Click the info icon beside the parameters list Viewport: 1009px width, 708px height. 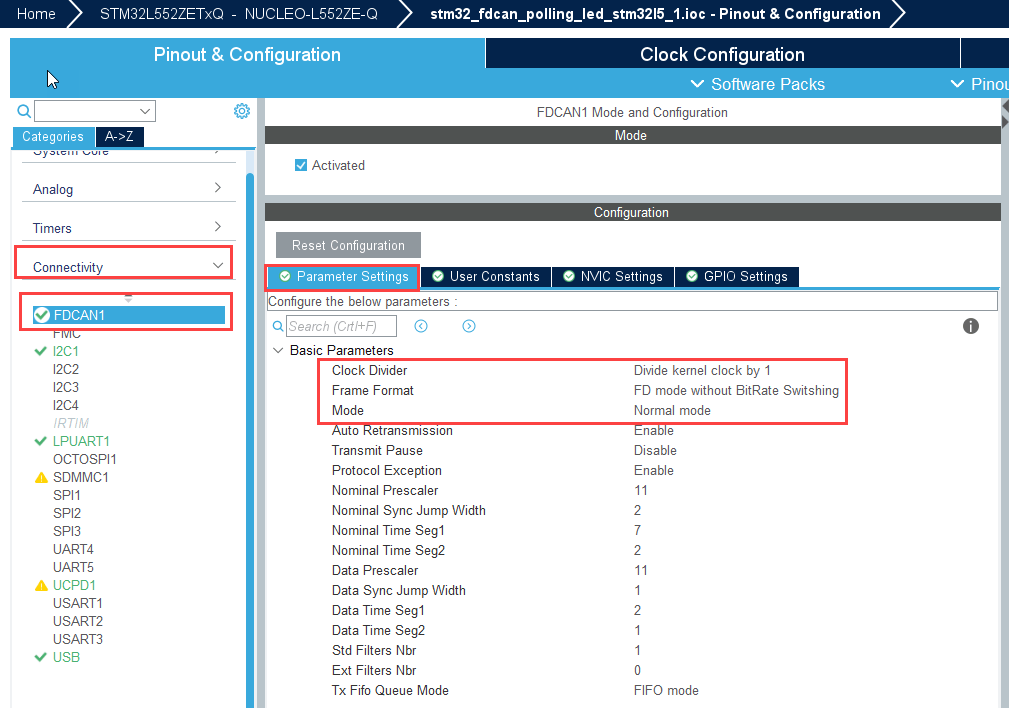coord(970,326)
